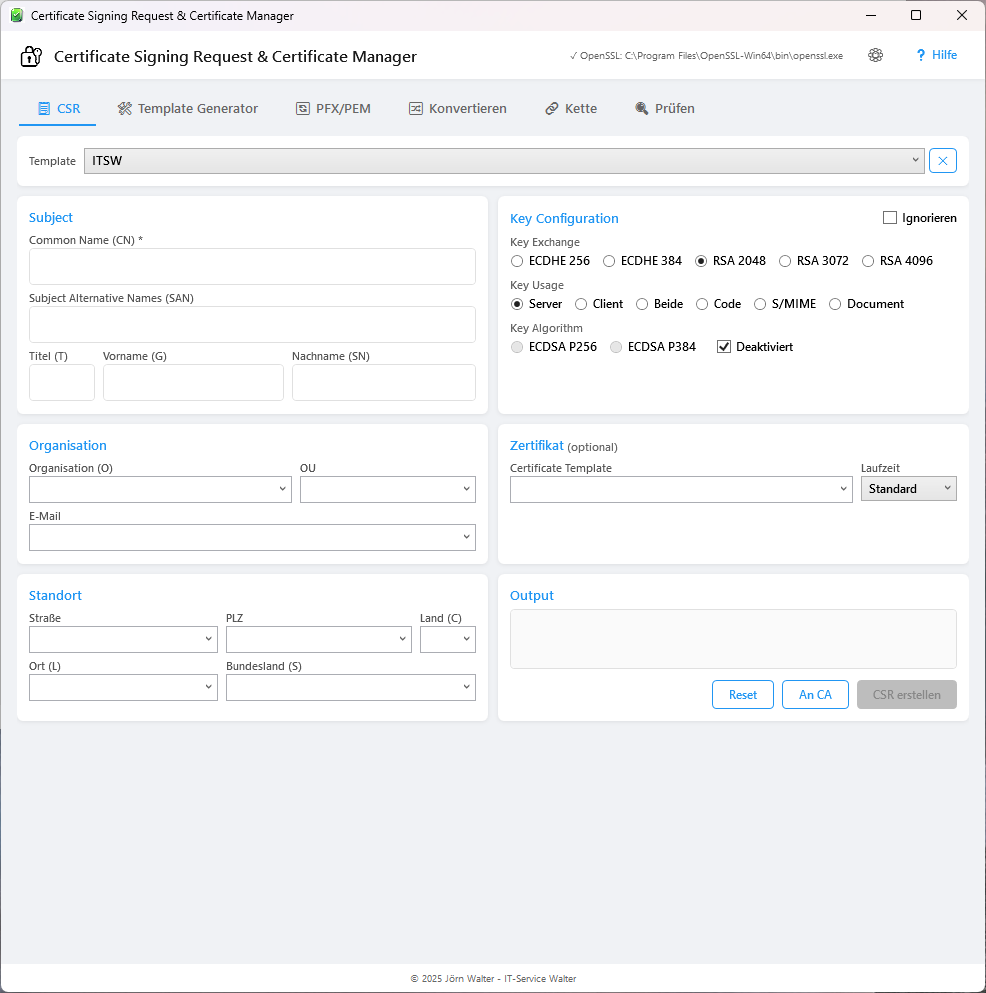Open the settings gear icon
Image resolution: width=986 pixels, height=993 pixels.
(875, 55)
